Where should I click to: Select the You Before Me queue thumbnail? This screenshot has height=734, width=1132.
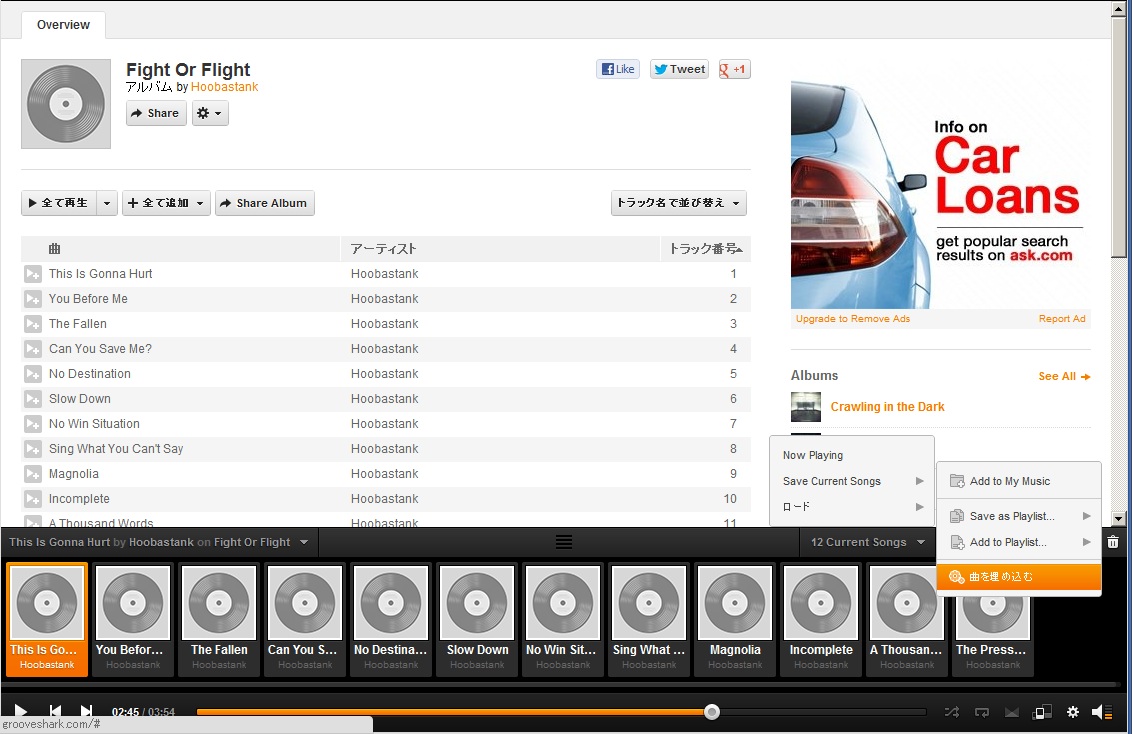(x=133, y=620)
